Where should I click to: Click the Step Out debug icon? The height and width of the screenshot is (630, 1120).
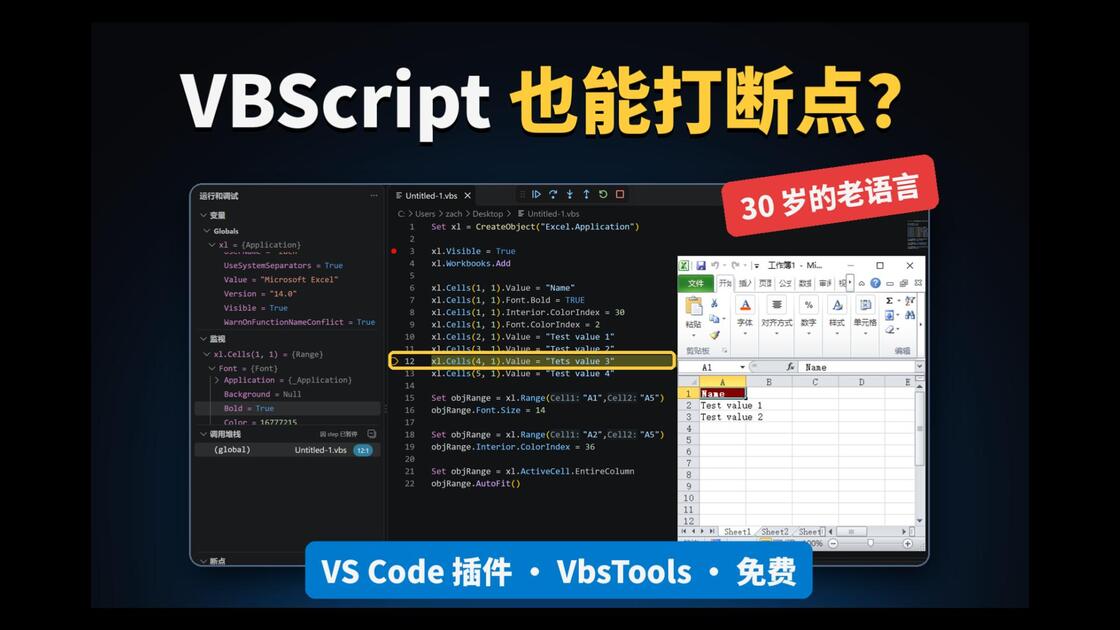pos(586,194)
